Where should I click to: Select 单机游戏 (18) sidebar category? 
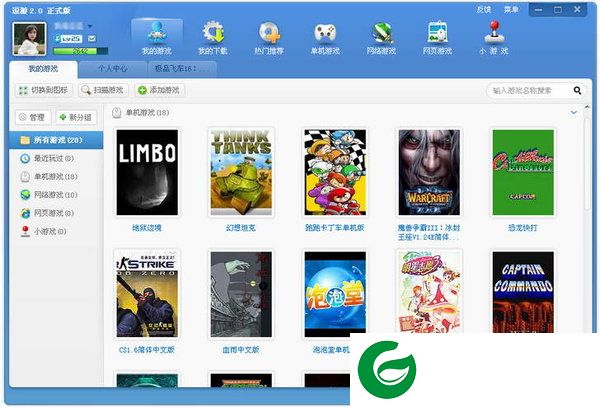(56, 176)
